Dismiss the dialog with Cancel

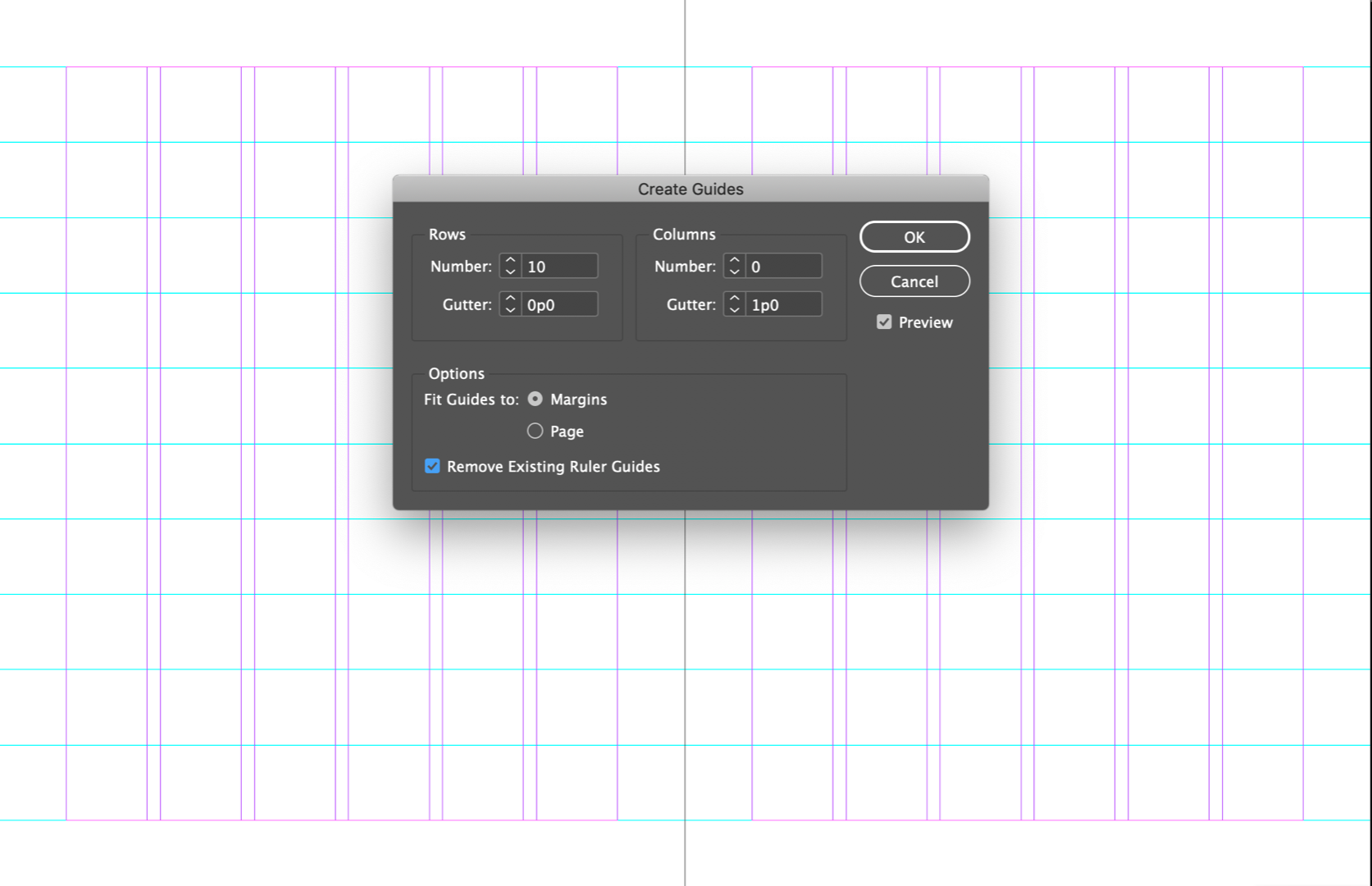pos(914,281)
